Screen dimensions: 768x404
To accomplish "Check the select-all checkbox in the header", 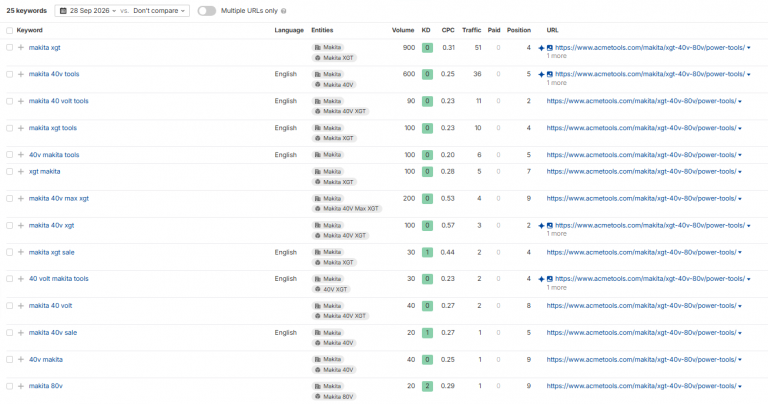I will (9, 30).
